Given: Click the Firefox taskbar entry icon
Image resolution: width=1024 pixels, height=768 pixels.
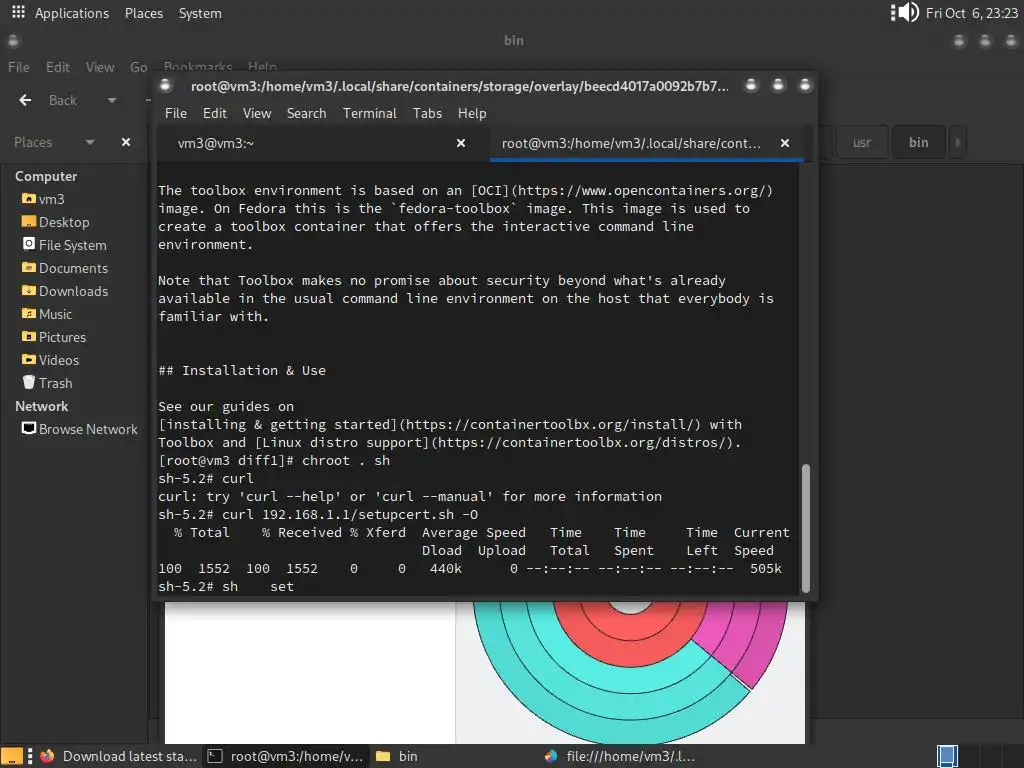Looking at the screenshot, I should [x=47, y=756].
